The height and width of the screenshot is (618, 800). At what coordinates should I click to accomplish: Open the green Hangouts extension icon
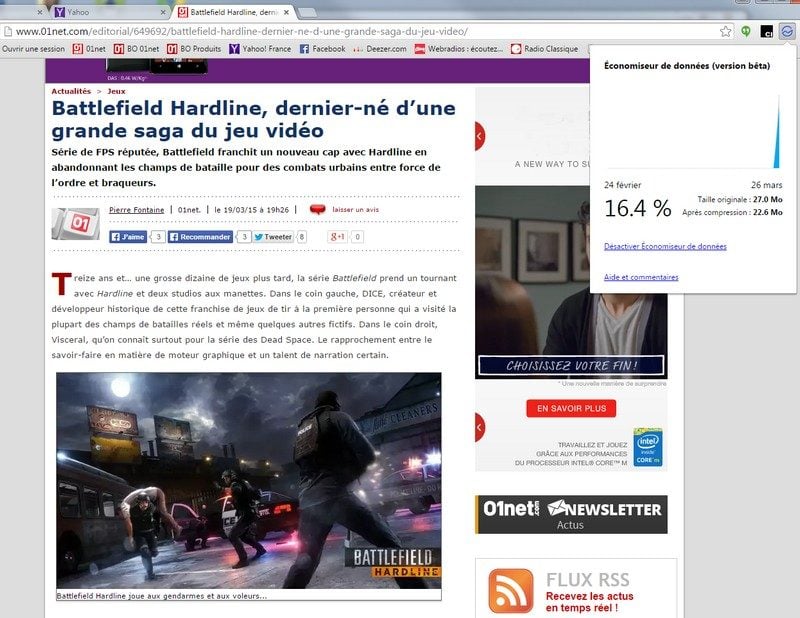point(746,32)
